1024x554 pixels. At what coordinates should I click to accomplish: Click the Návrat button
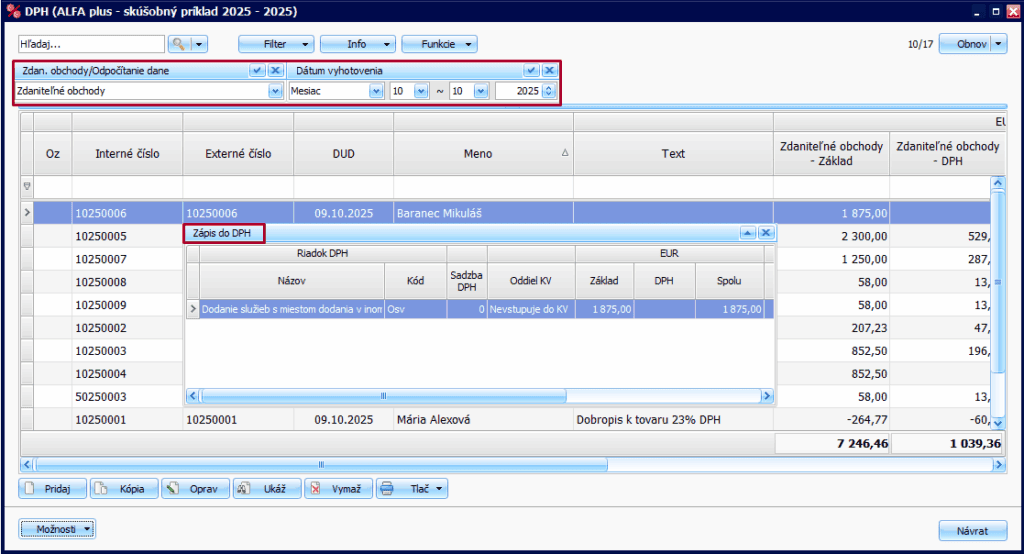(972, 531)
